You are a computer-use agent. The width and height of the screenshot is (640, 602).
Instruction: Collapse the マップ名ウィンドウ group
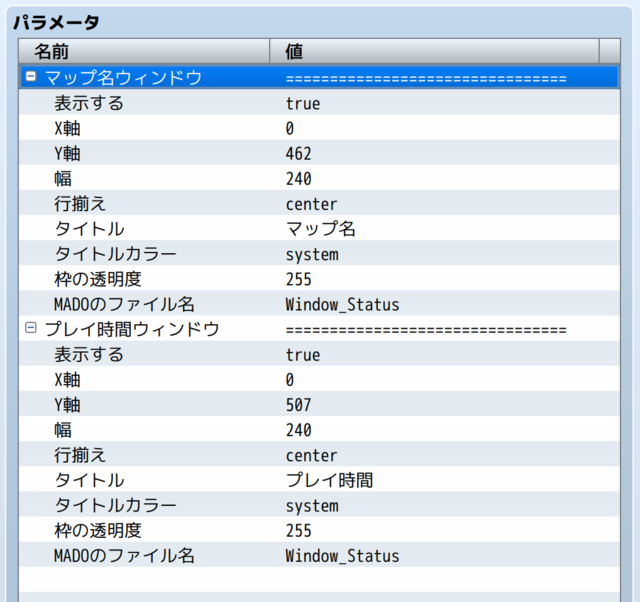31,76
